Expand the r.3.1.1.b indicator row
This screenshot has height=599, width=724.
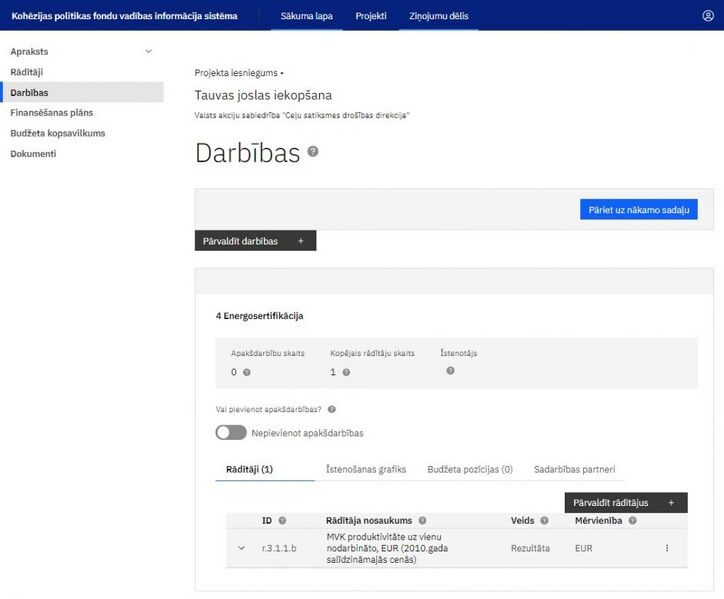point(241,548)
